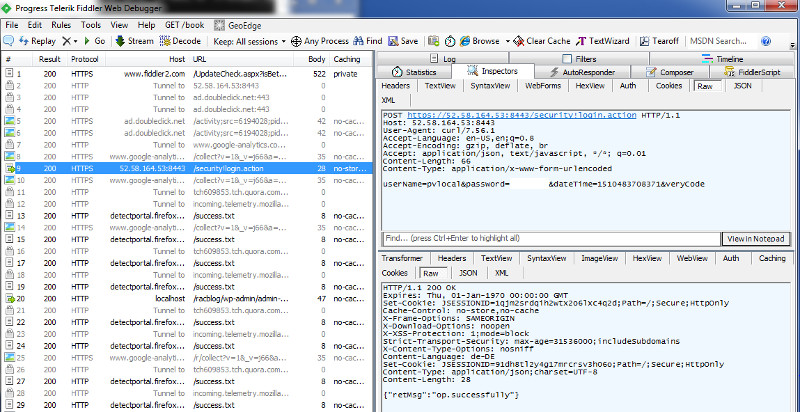Select the Inspectors tab
Screen dimensions: 800x412
(493, 71)
